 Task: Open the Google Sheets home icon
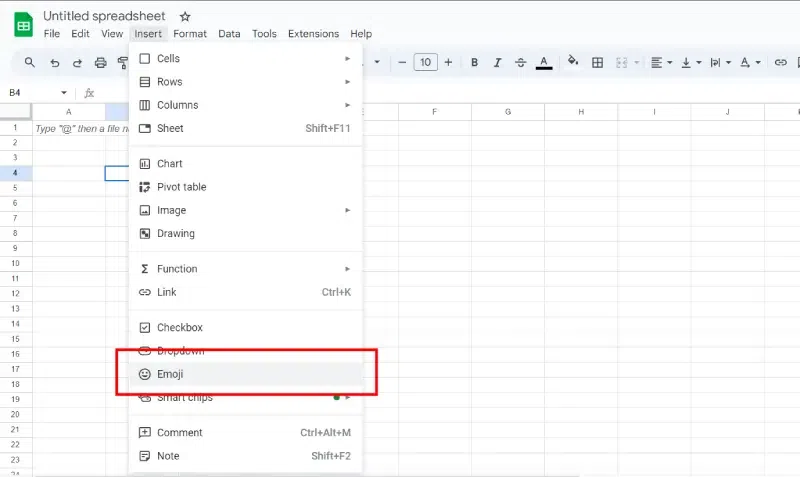tap(23, 24)
